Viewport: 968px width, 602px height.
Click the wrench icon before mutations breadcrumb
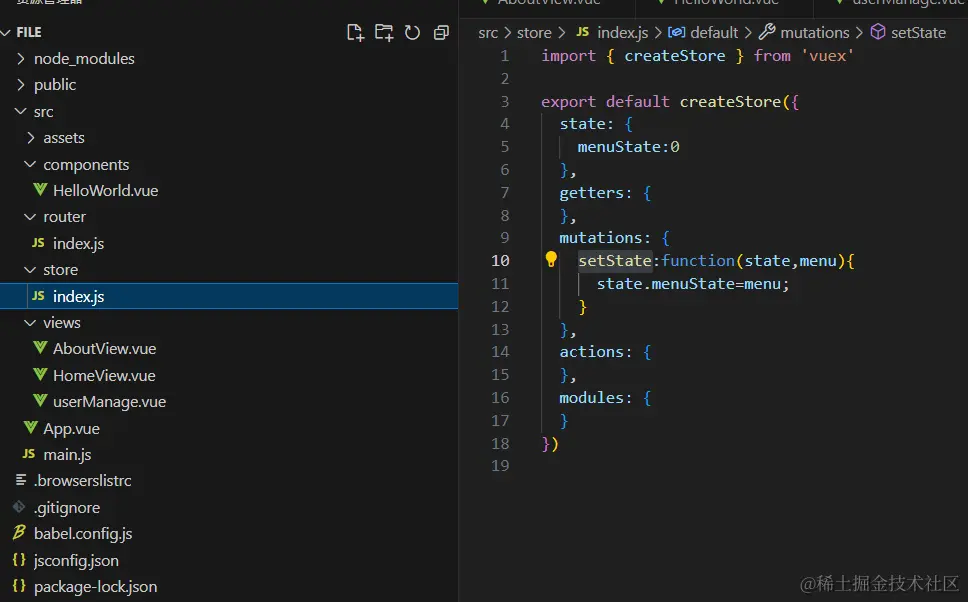point(767,31)
